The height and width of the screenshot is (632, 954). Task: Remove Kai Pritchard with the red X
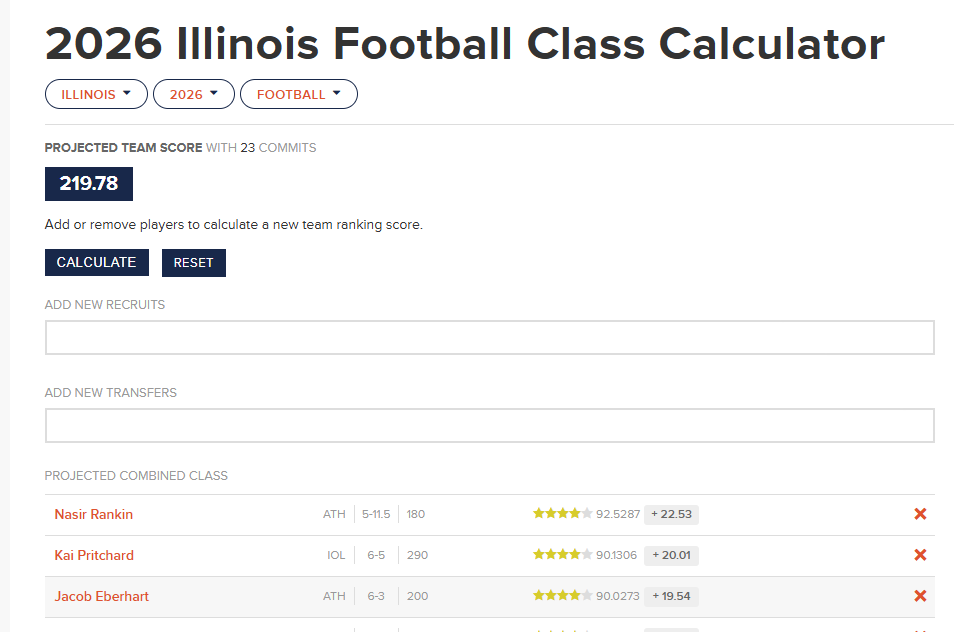(x=920, y=555)
